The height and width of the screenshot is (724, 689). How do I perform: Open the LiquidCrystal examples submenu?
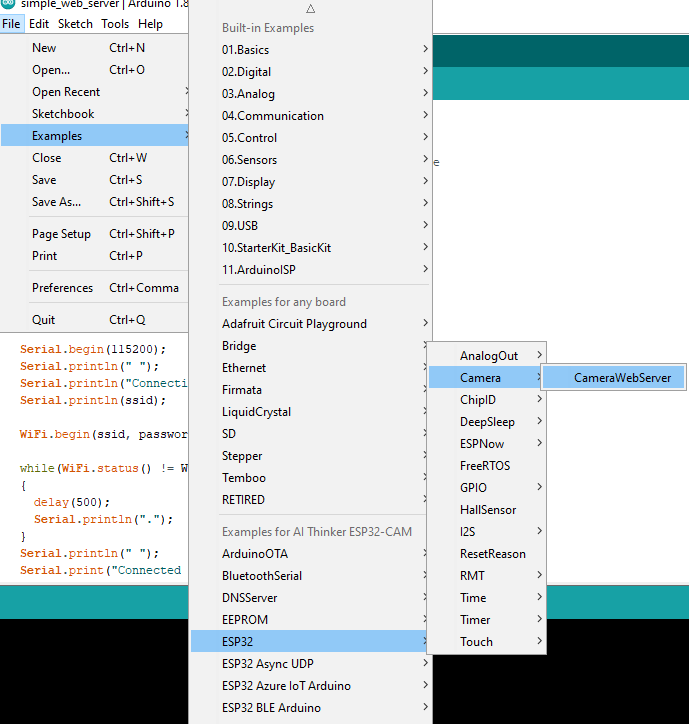click(x=308, y=412)
